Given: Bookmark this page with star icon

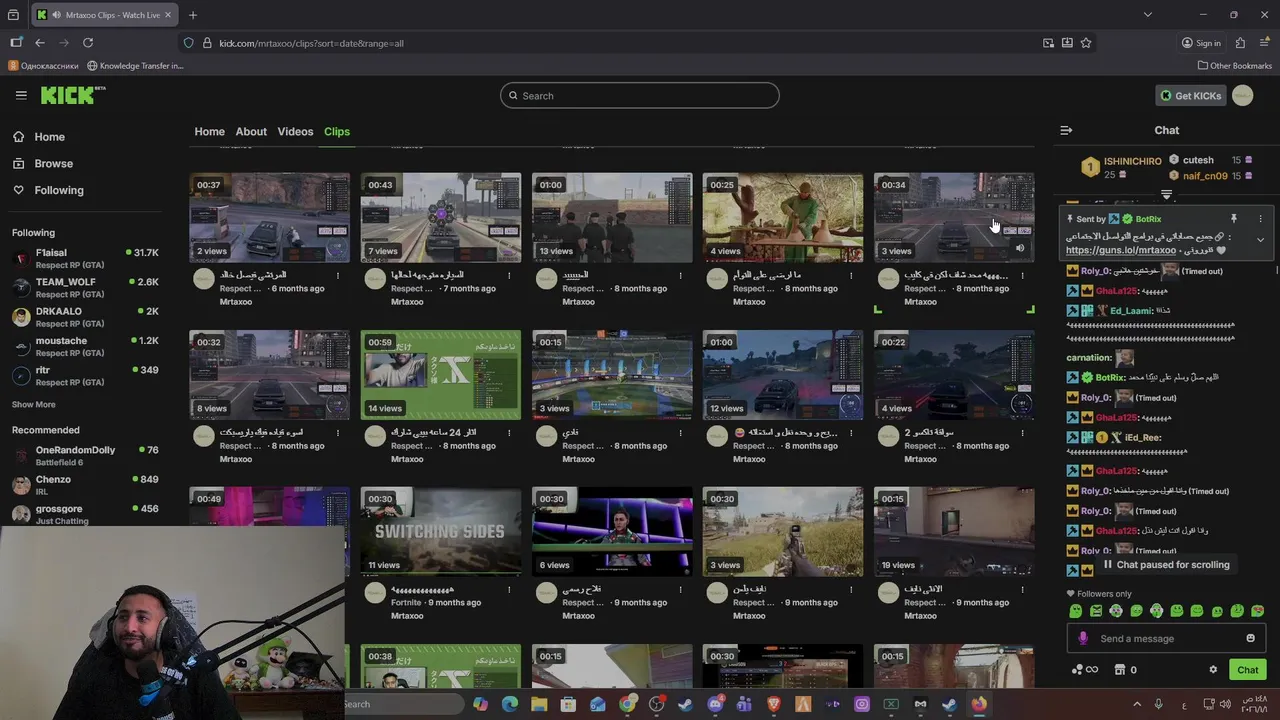Looking at the screenshot, I should point(1086,43).
